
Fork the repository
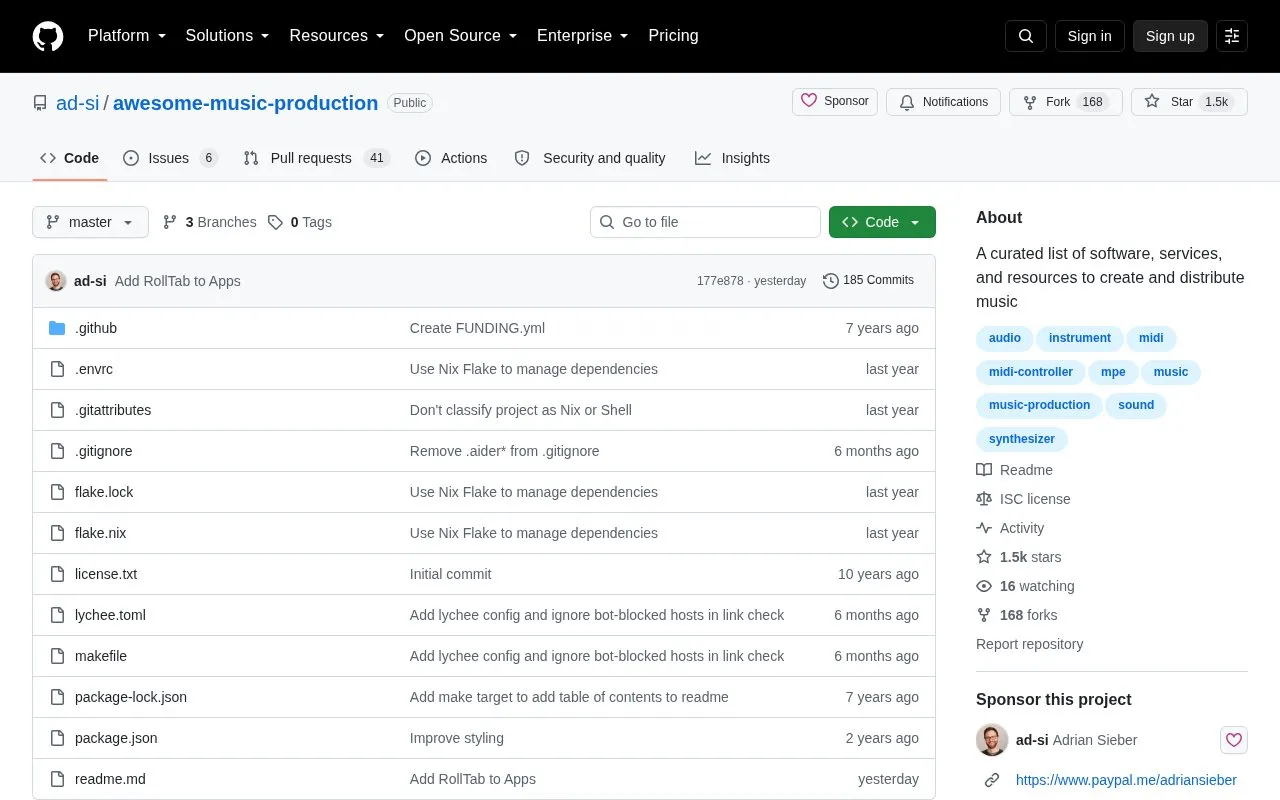[1065, 102]
